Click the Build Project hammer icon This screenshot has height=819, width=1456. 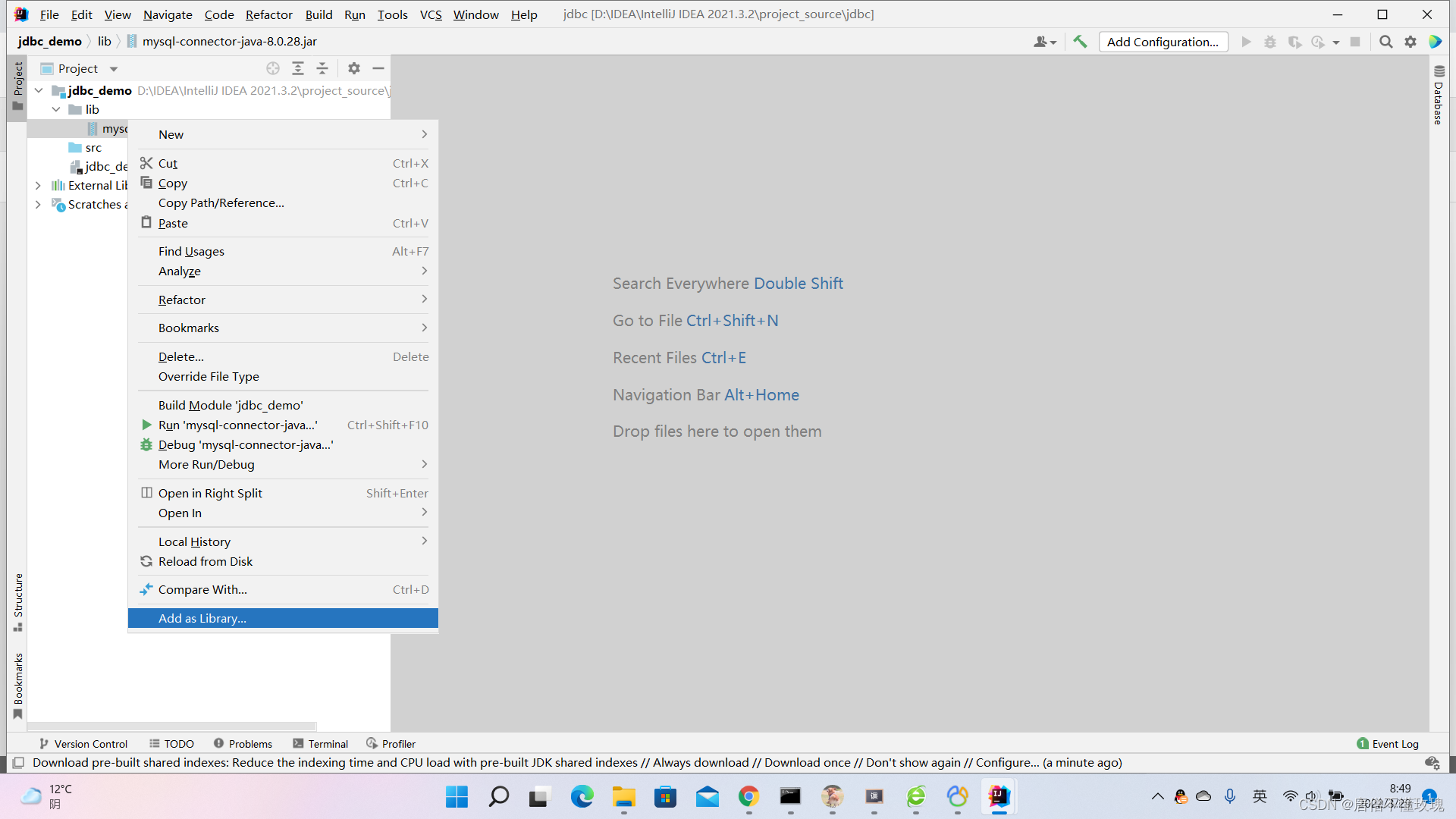pyautogui.click(x=1080, y=42)
